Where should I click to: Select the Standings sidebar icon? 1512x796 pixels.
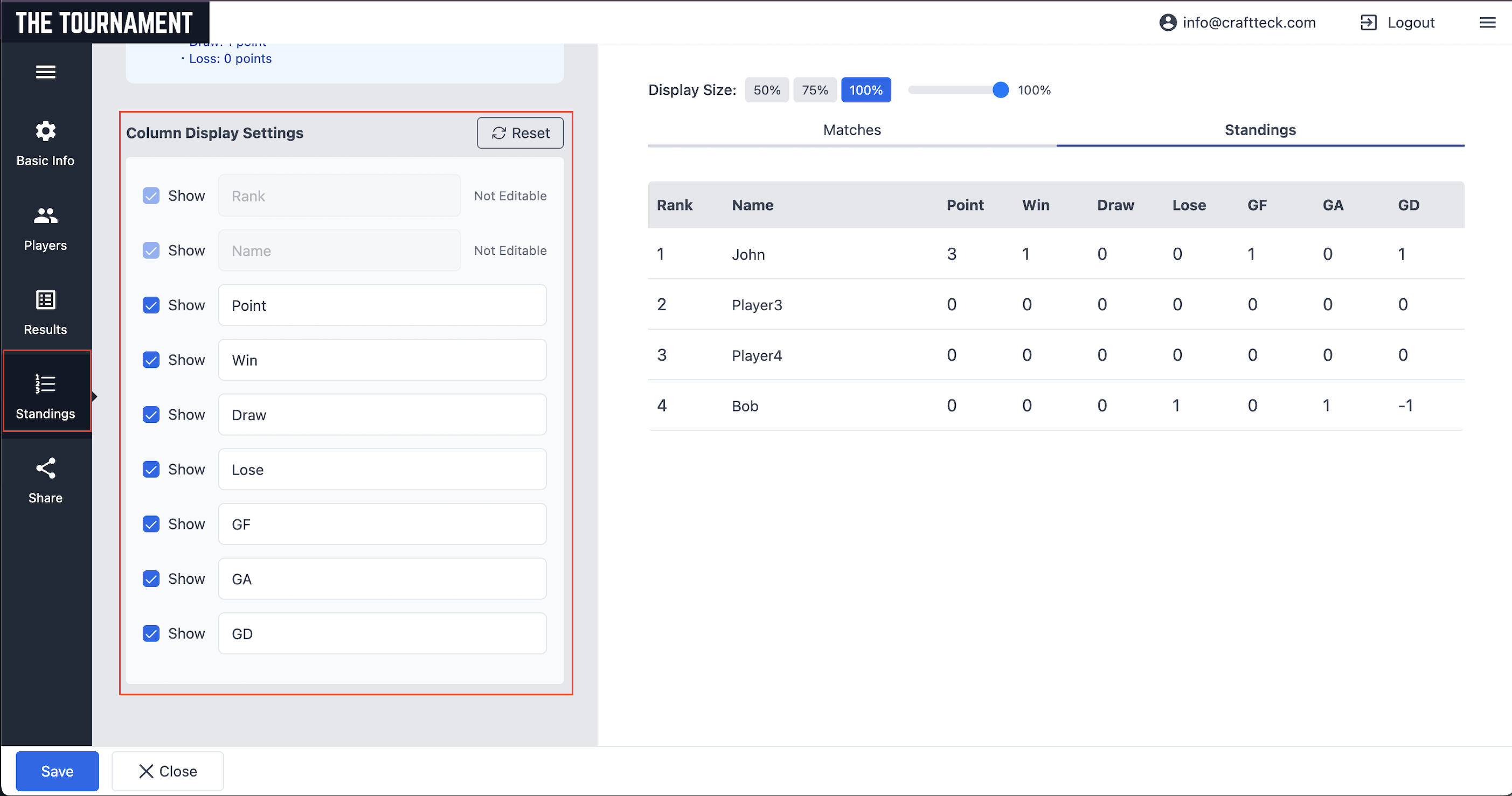point(45,384)
